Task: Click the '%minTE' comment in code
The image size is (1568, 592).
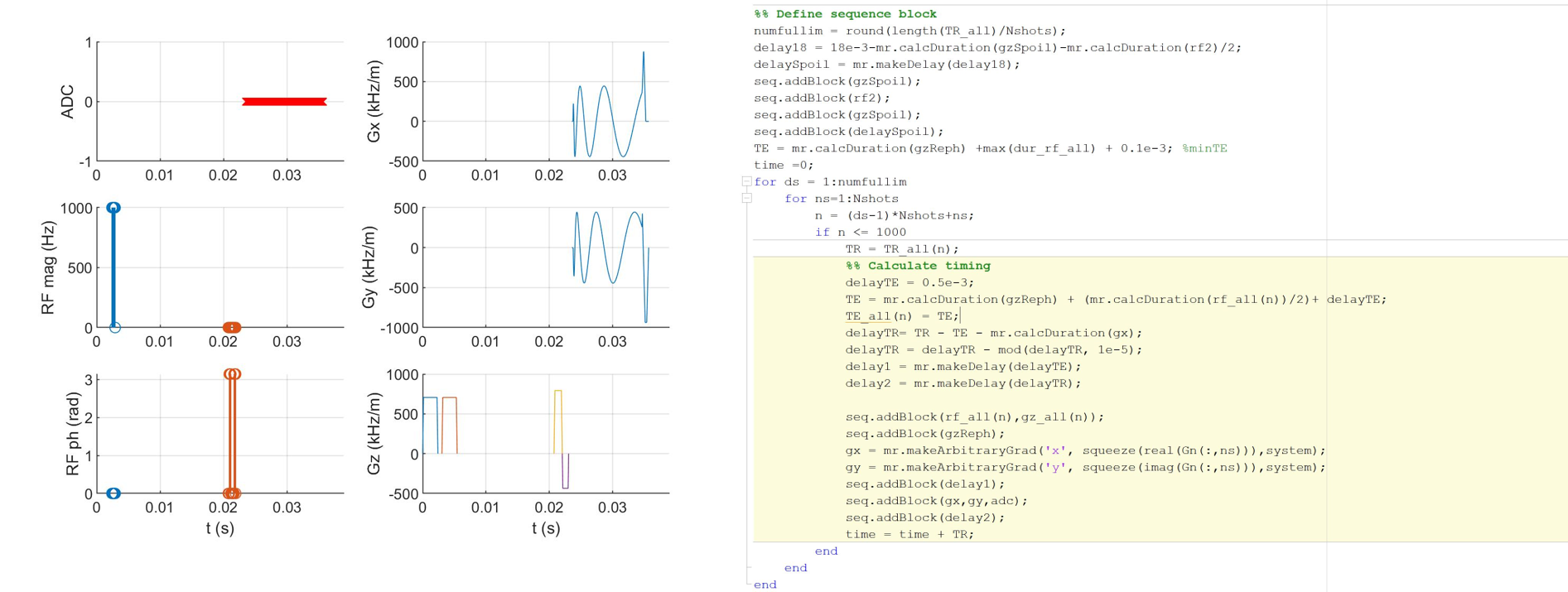Action: coord(1204,148)
